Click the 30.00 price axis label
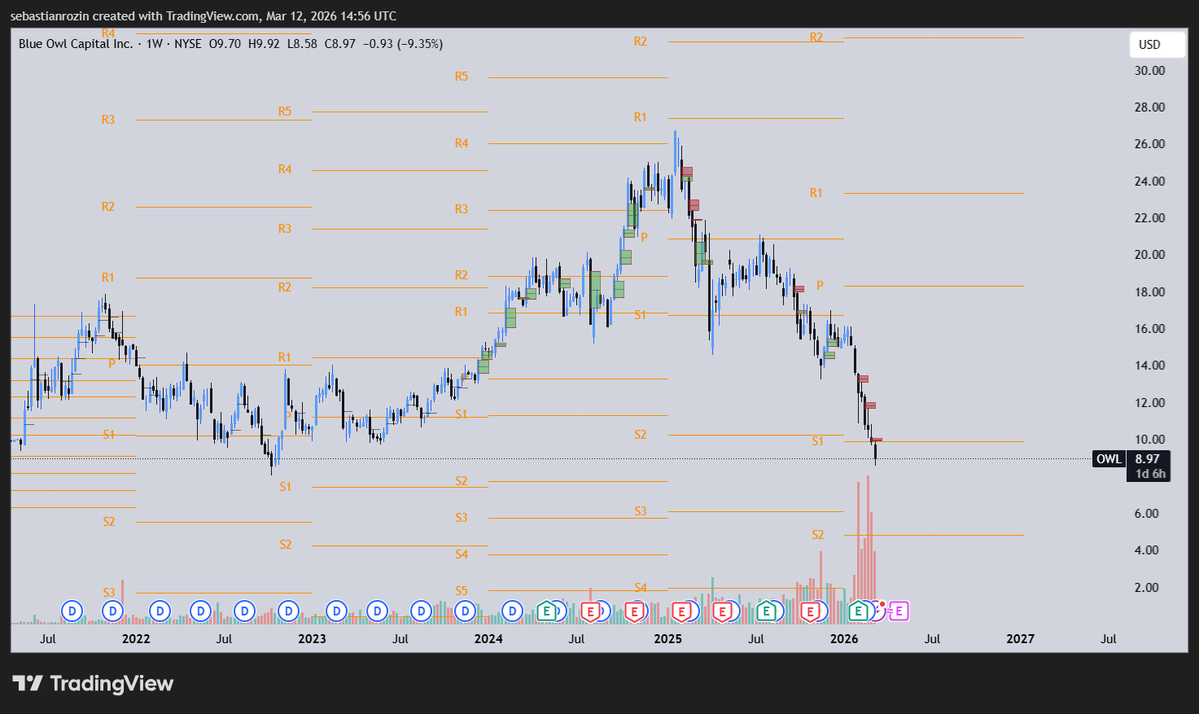This screenshot has width=1199, height=714. 1149,70
